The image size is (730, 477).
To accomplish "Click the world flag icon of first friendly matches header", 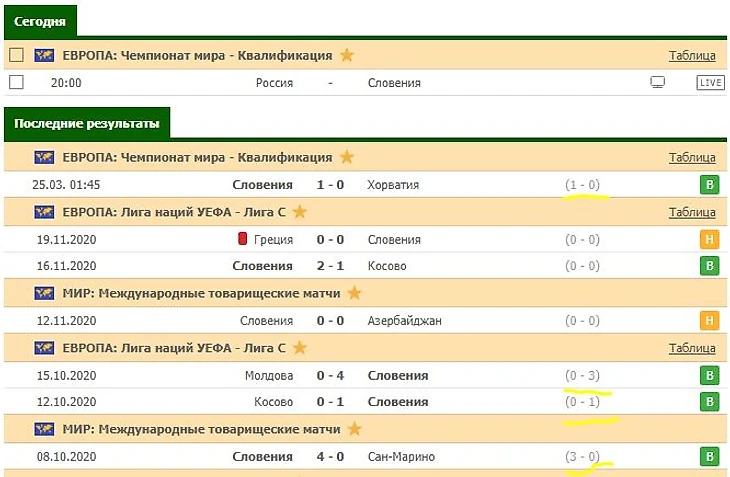I will pyautogui.click(x=44, y=294).
